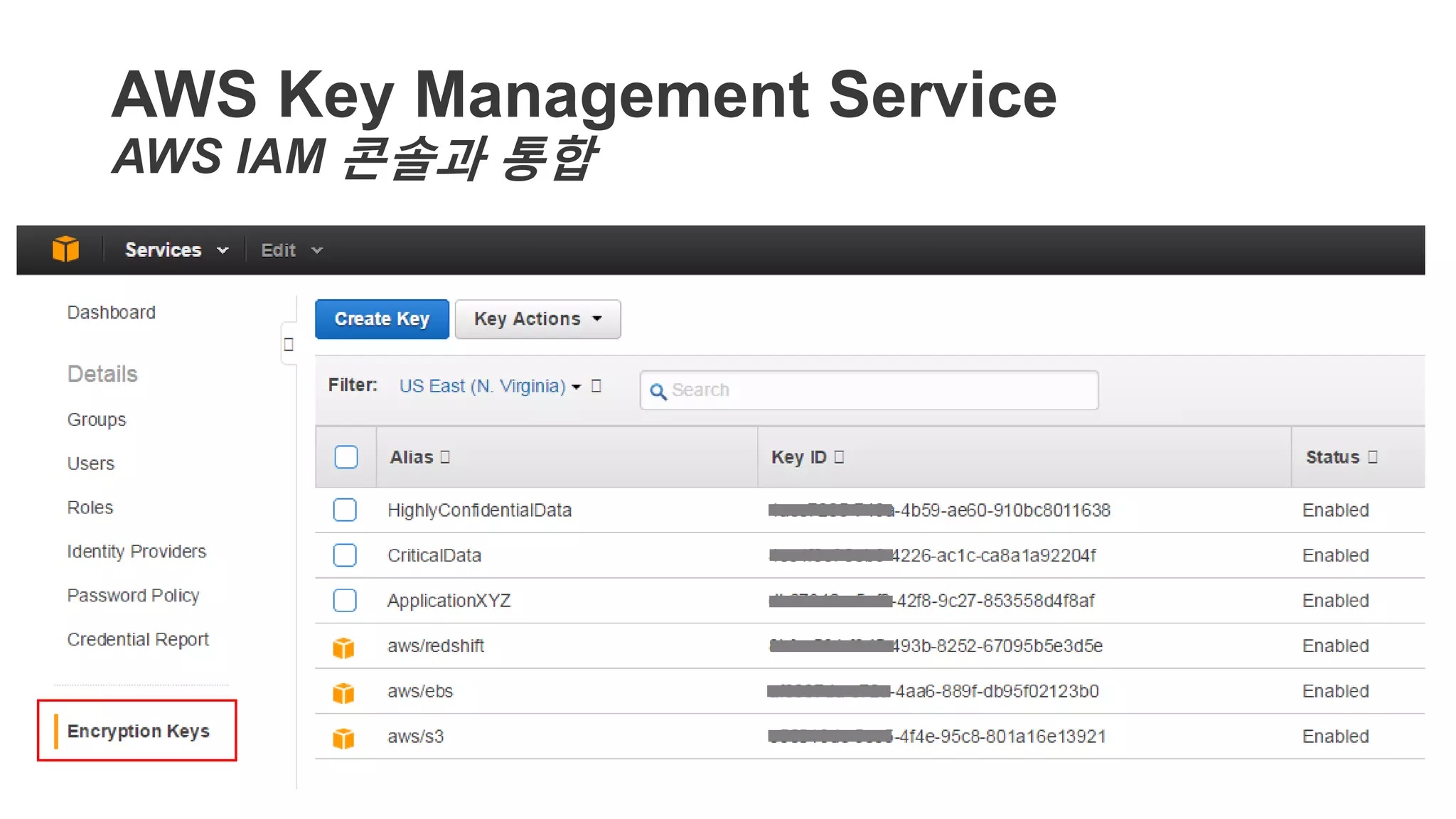Click the aws/redshift cube icon

[x=343, y=648]
